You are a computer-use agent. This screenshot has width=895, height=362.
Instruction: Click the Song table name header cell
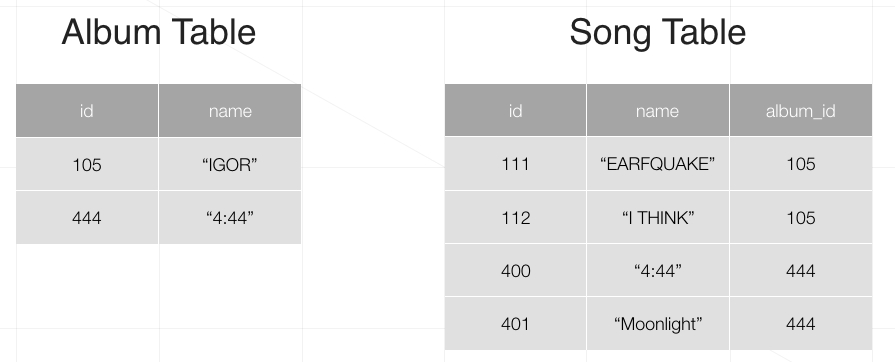coord(658,110)
